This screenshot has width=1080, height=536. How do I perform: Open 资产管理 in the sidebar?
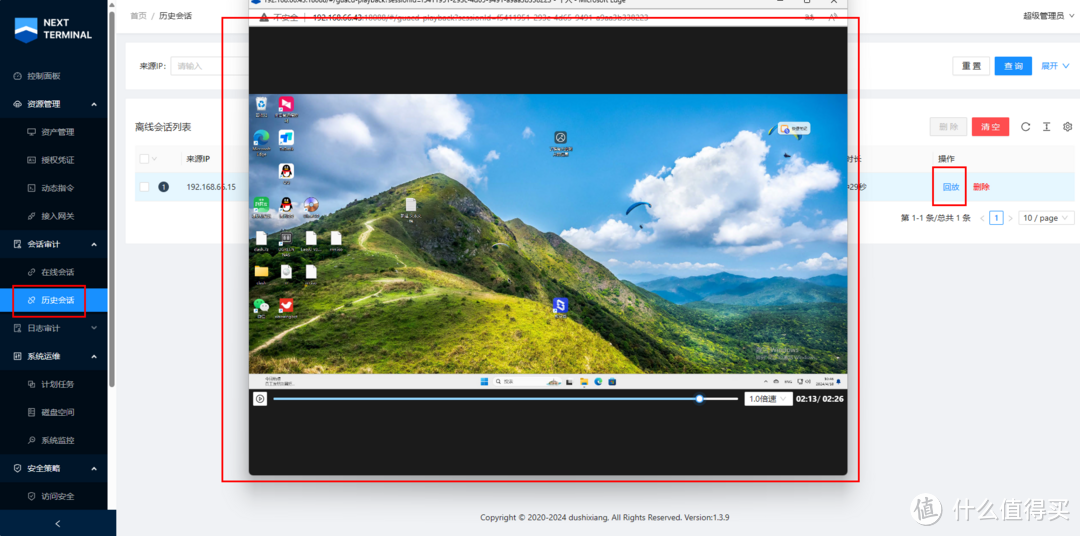57,132
